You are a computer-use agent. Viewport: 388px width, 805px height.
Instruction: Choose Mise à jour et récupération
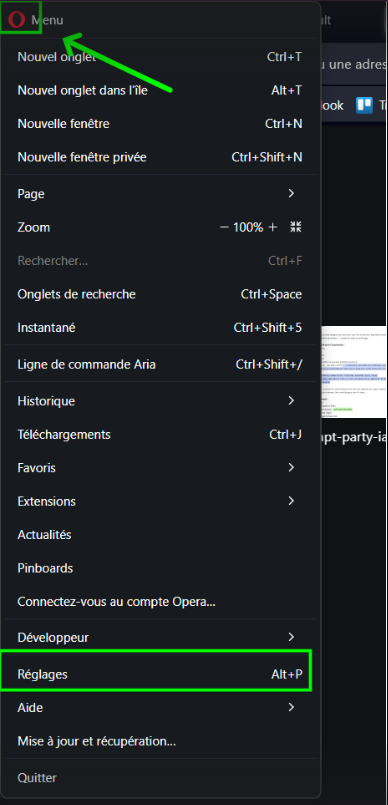pos(161,741)
